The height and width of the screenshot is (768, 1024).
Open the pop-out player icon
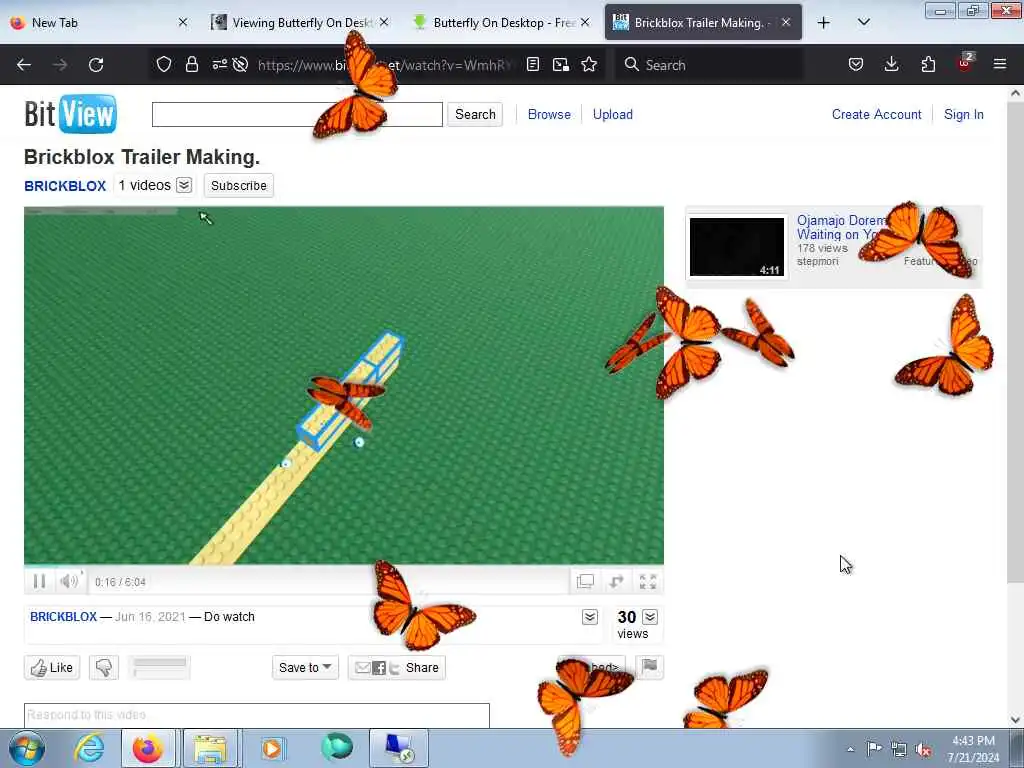[x=585, y=581]
